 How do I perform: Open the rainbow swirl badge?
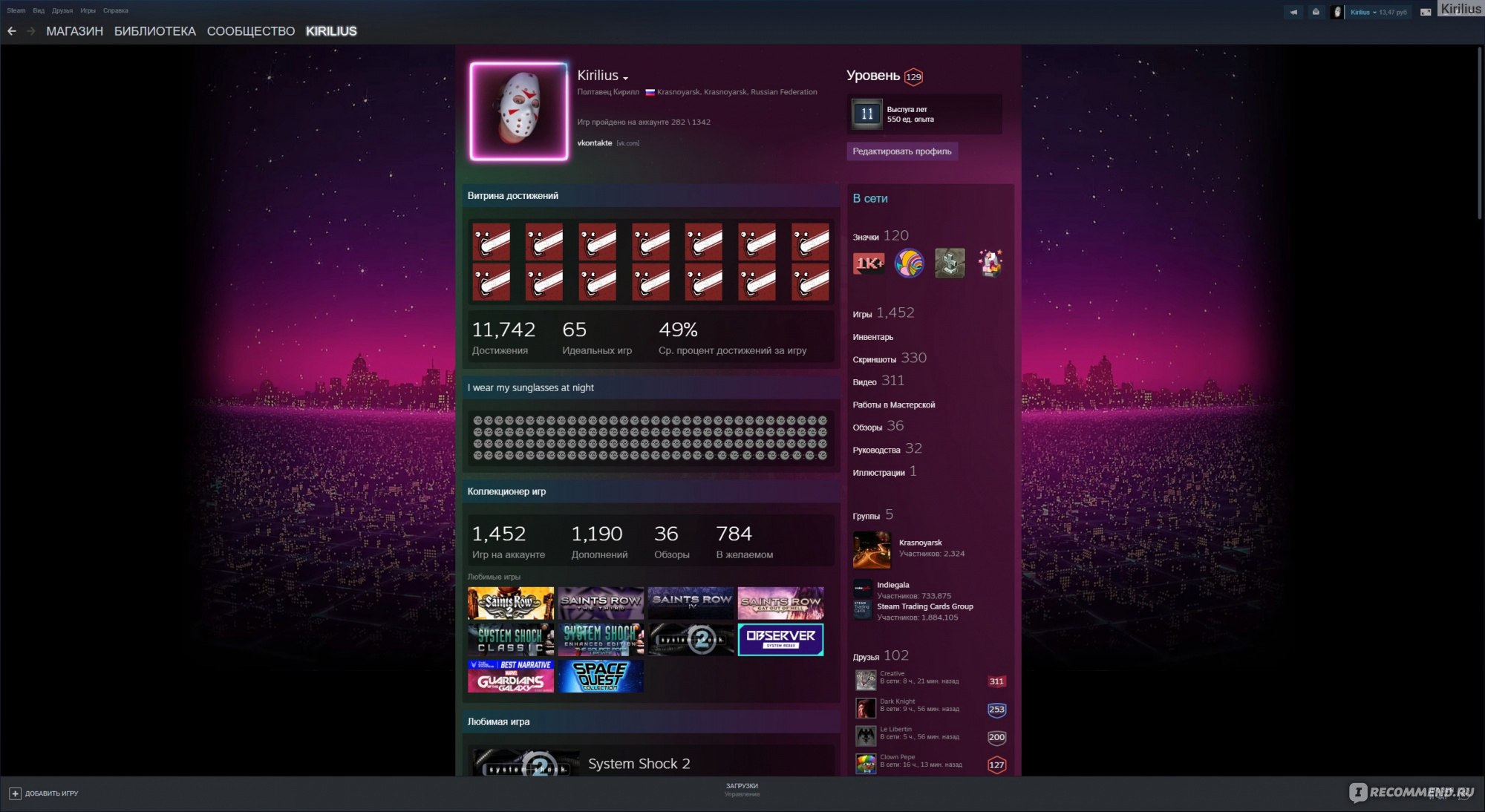coord(909,263)
